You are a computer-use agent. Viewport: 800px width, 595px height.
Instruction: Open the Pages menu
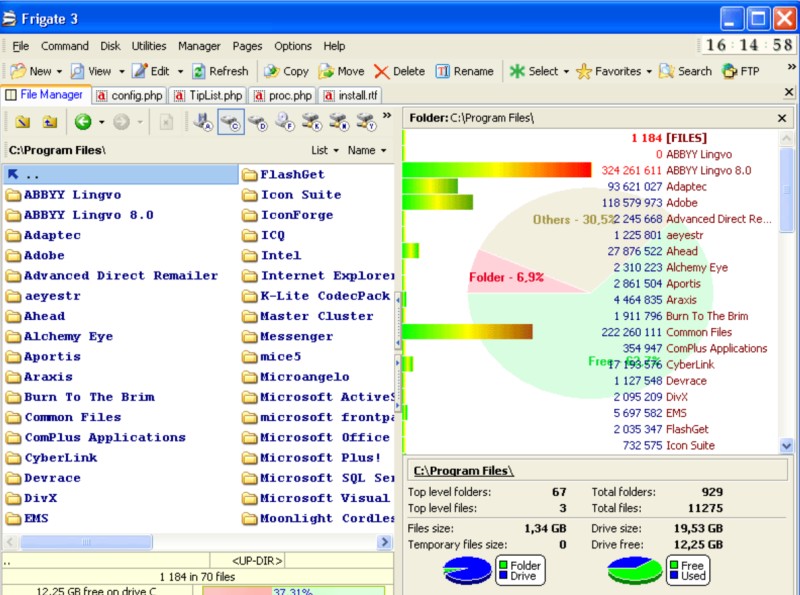(247, 46)
